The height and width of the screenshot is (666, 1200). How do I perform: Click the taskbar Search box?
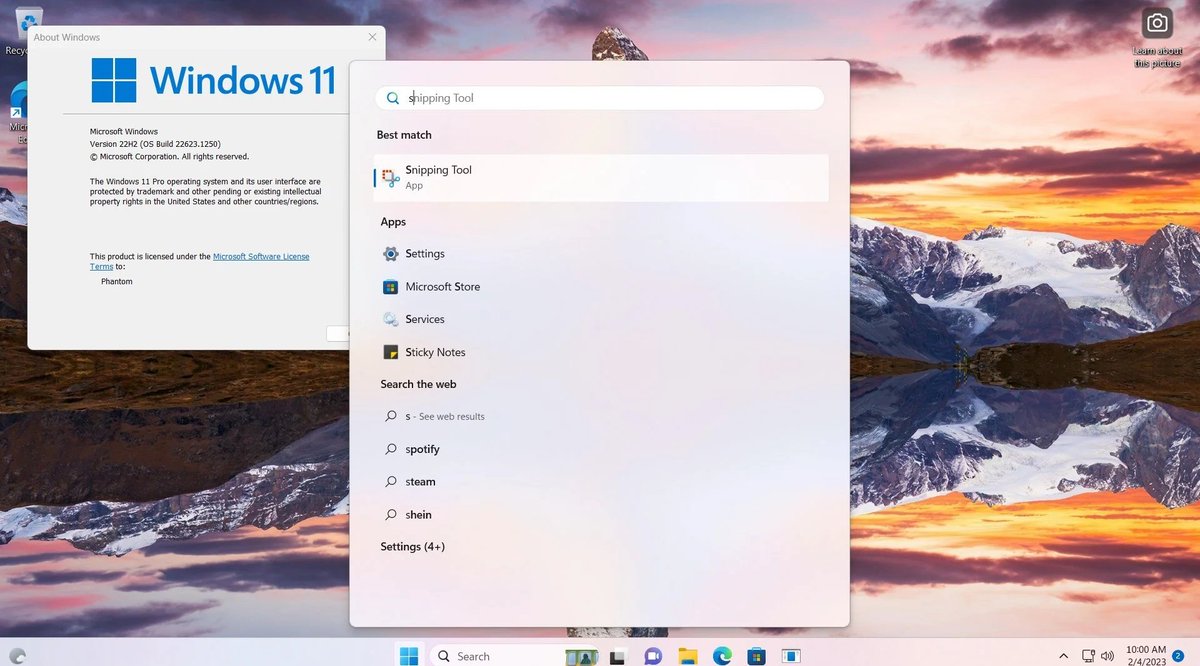(515, 656)
